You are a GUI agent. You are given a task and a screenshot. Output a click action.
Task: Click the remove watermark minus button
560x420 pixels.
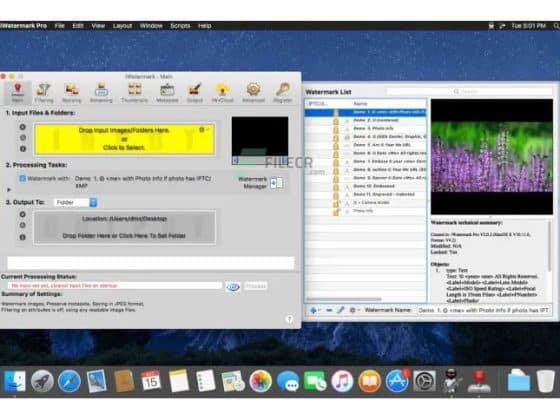point(329,310)
